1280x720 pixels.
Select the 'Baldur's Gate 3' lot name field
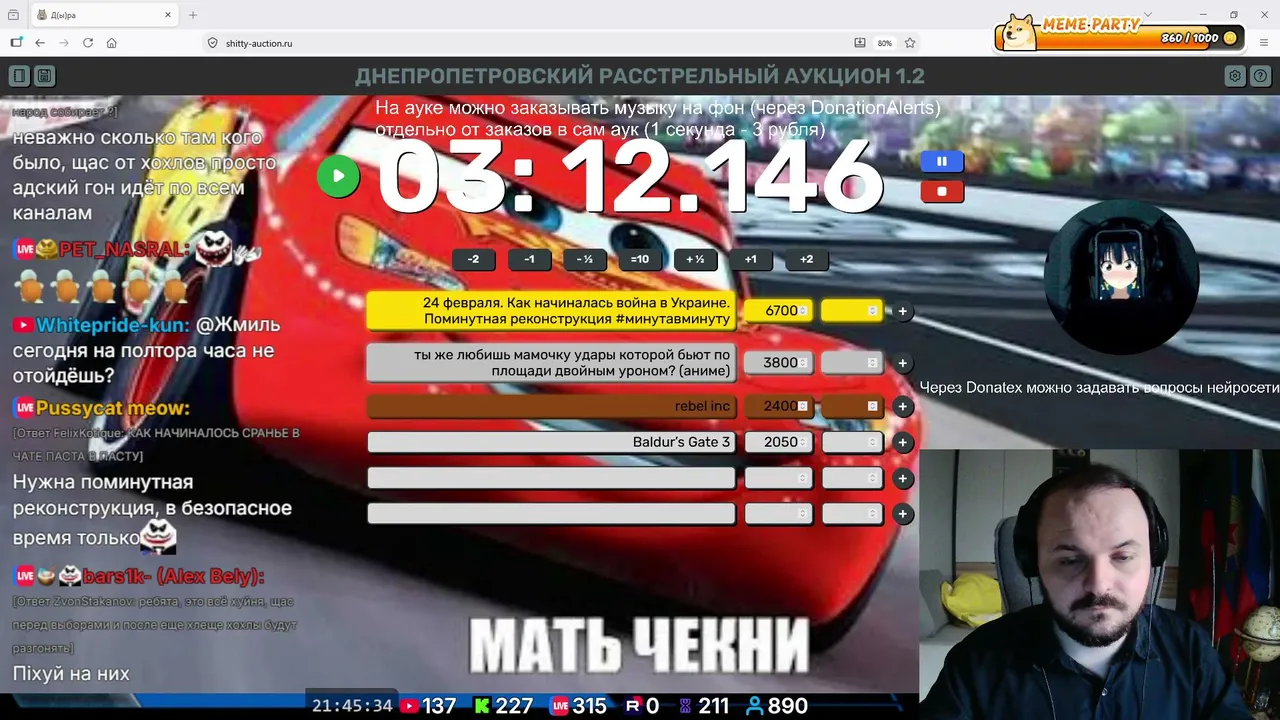551,442
